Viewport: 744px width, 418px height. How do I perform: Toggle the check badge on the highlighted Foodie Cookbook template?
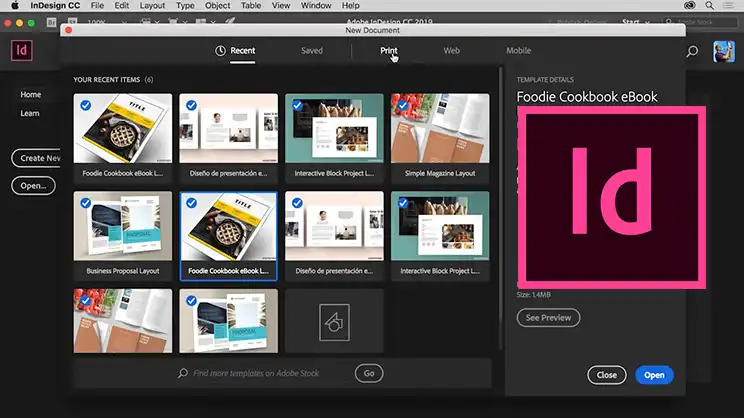pos(191,203)
